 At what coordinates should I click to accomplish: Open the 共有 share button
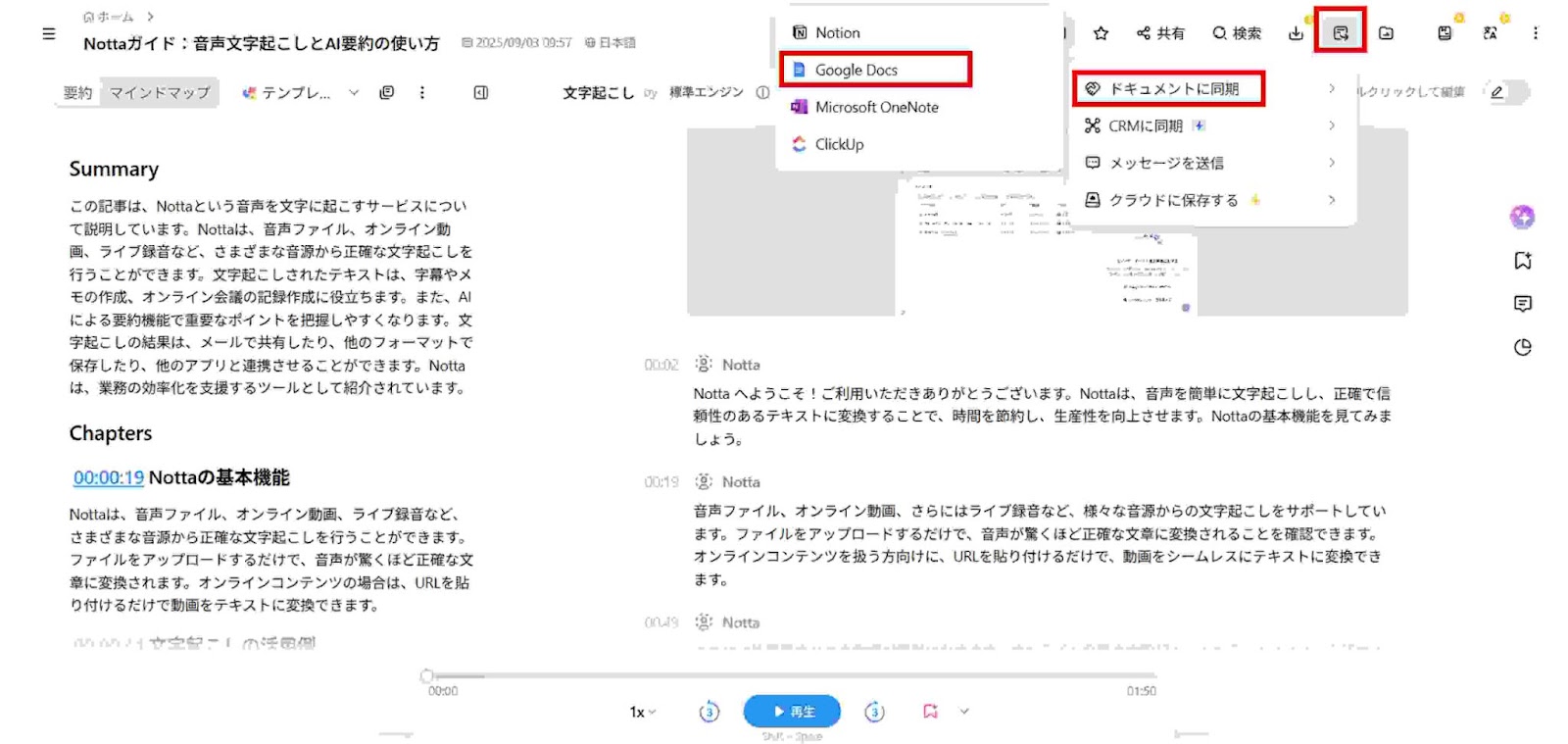point(1160,33)
